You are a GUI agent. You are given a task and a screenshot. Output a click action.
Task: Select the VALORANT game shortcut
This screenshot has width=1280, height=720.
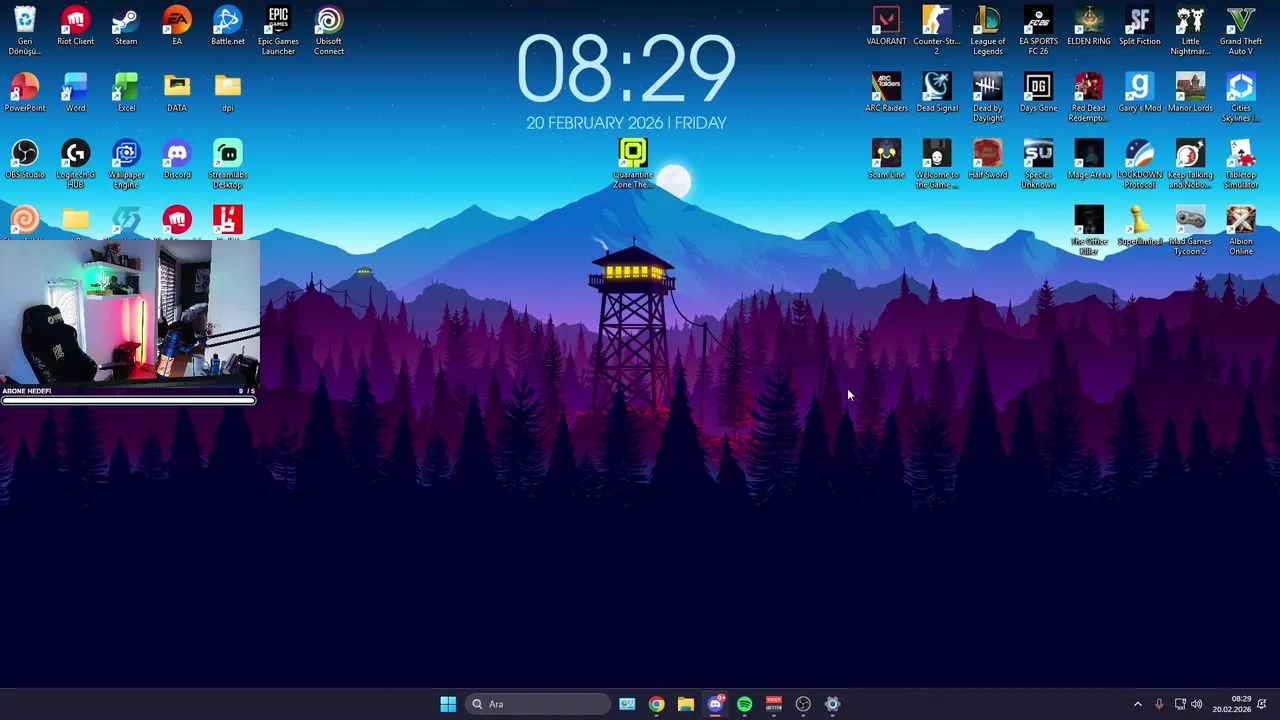(886, 27)
